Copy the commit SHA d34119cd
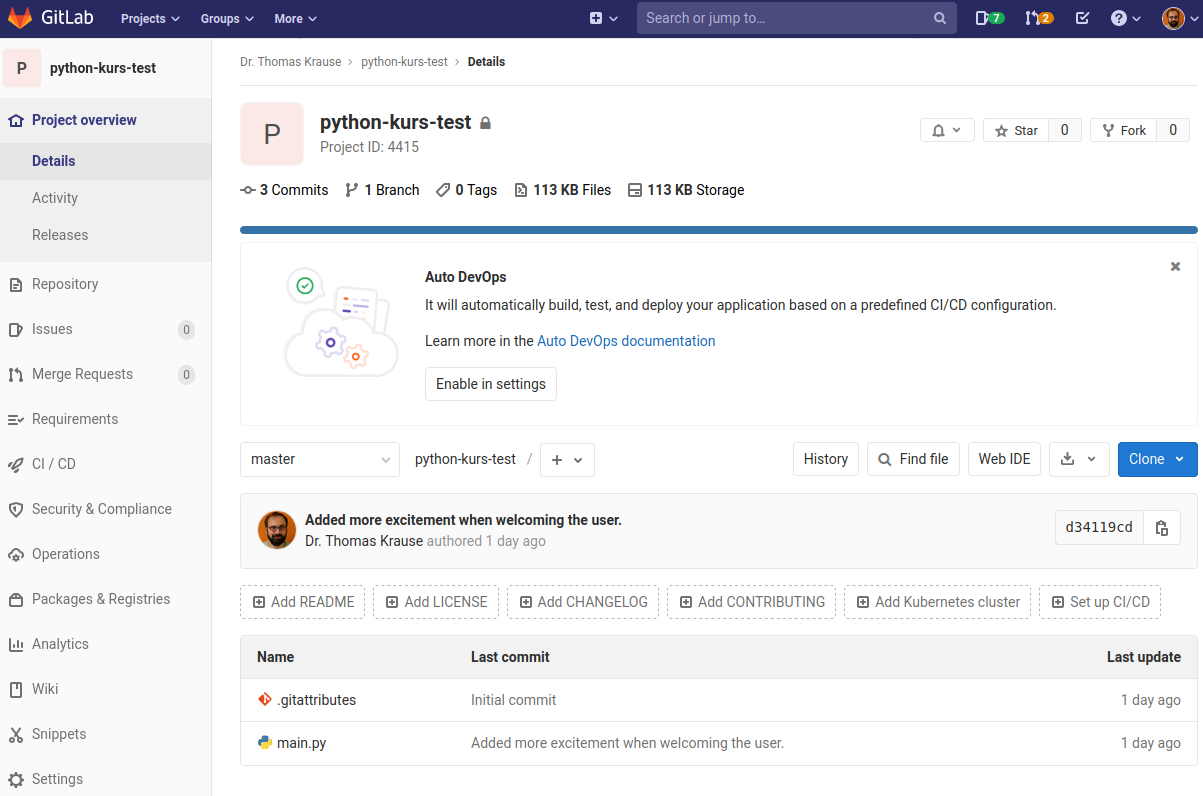Image resolution: width=1203 pixels, height=796 pixels. 1162,528
